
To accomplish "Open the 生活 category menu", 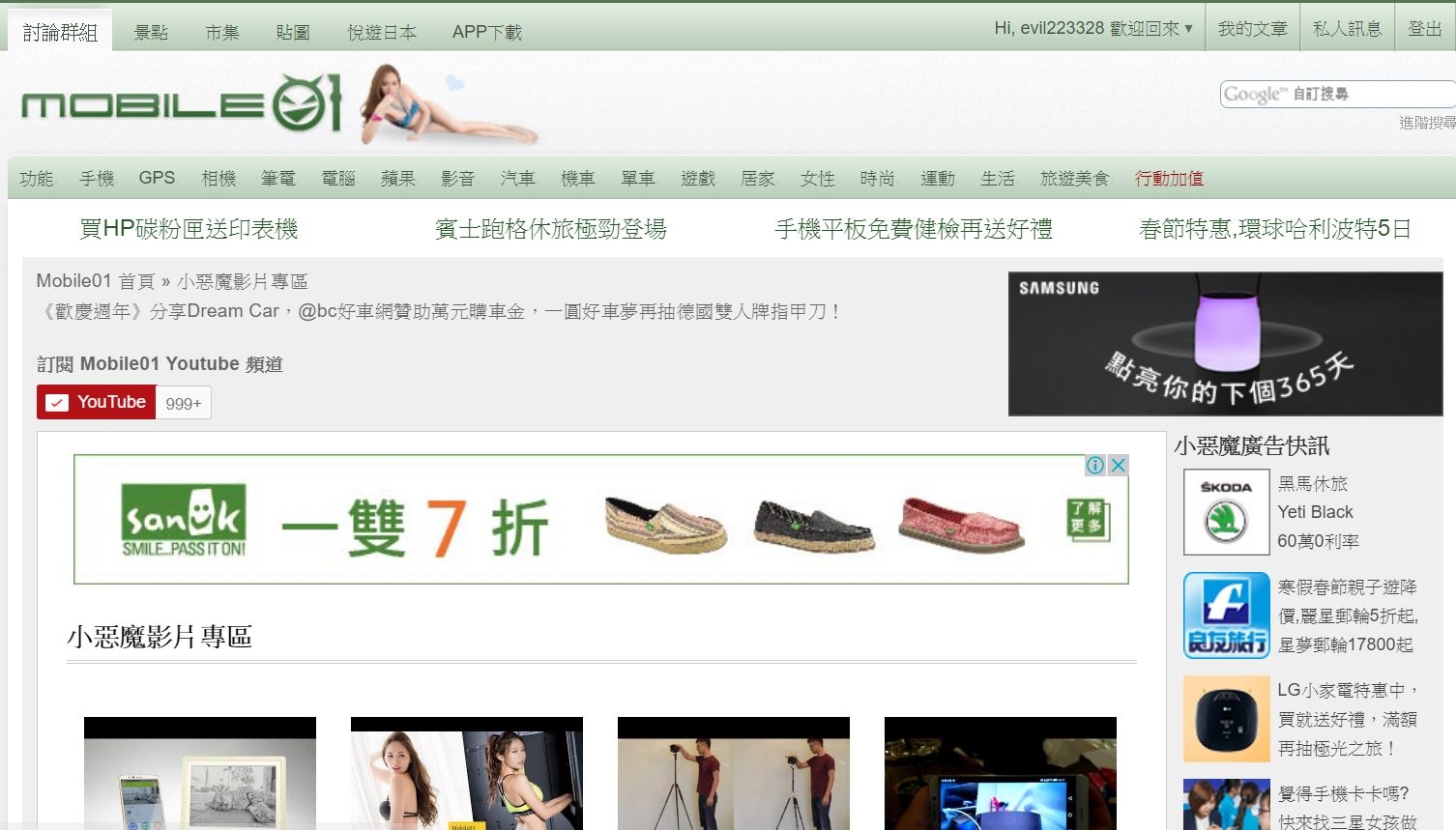I will coord(998,179).
